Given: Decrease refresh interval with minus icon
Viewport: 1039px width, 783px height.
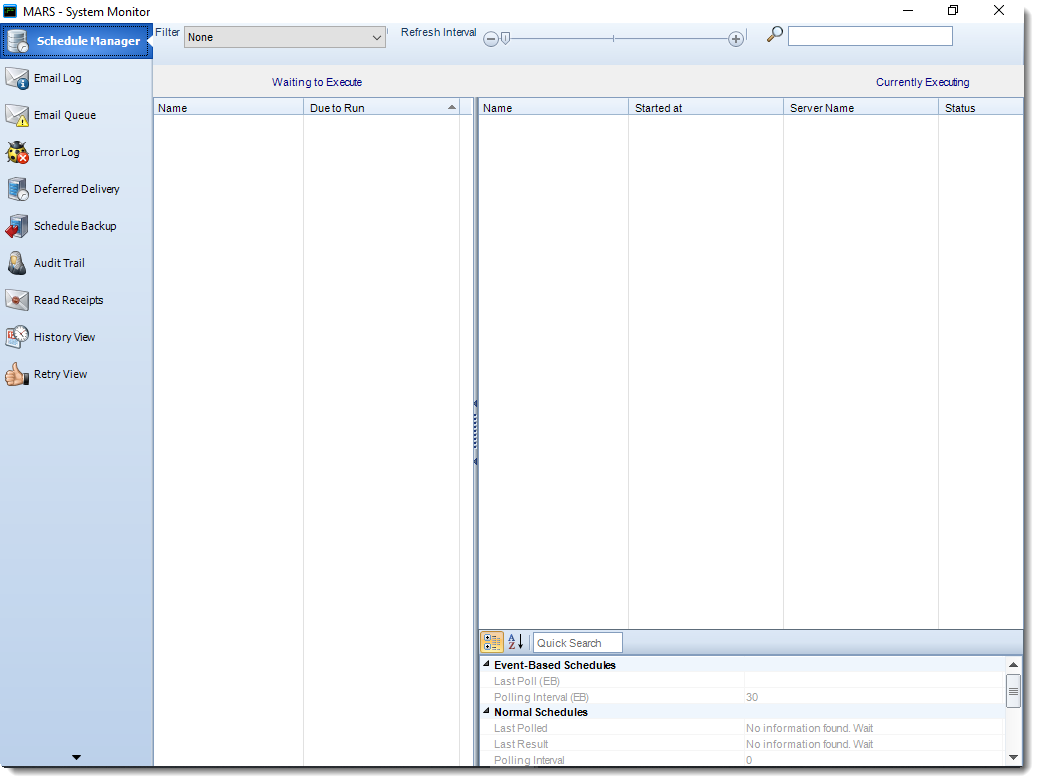Looking at the screenshot, I should [x=491, y=39].
